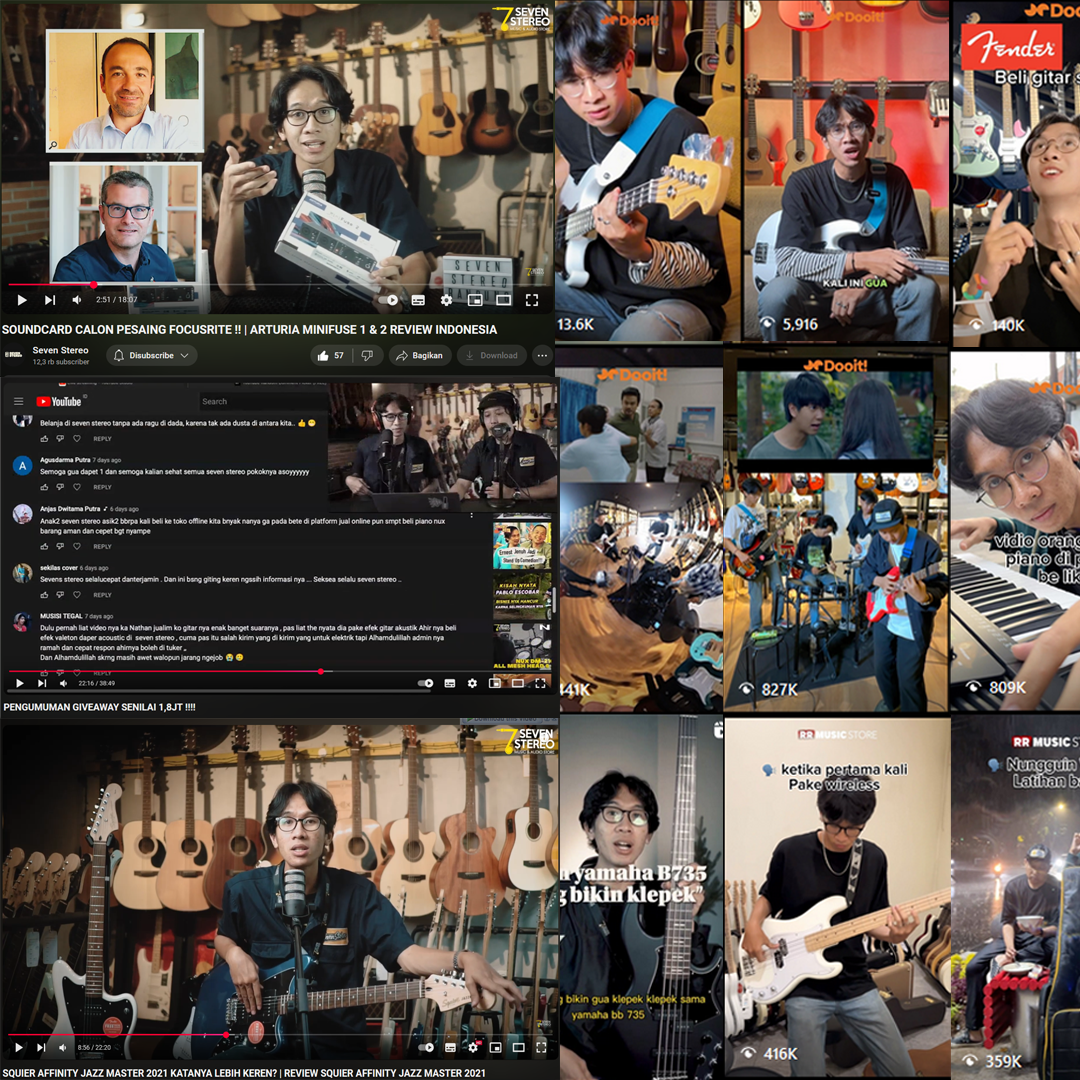Toggle the autoplay switch on the middle player
Screen dimensions: 1080x1080
(x=425, y=683)
